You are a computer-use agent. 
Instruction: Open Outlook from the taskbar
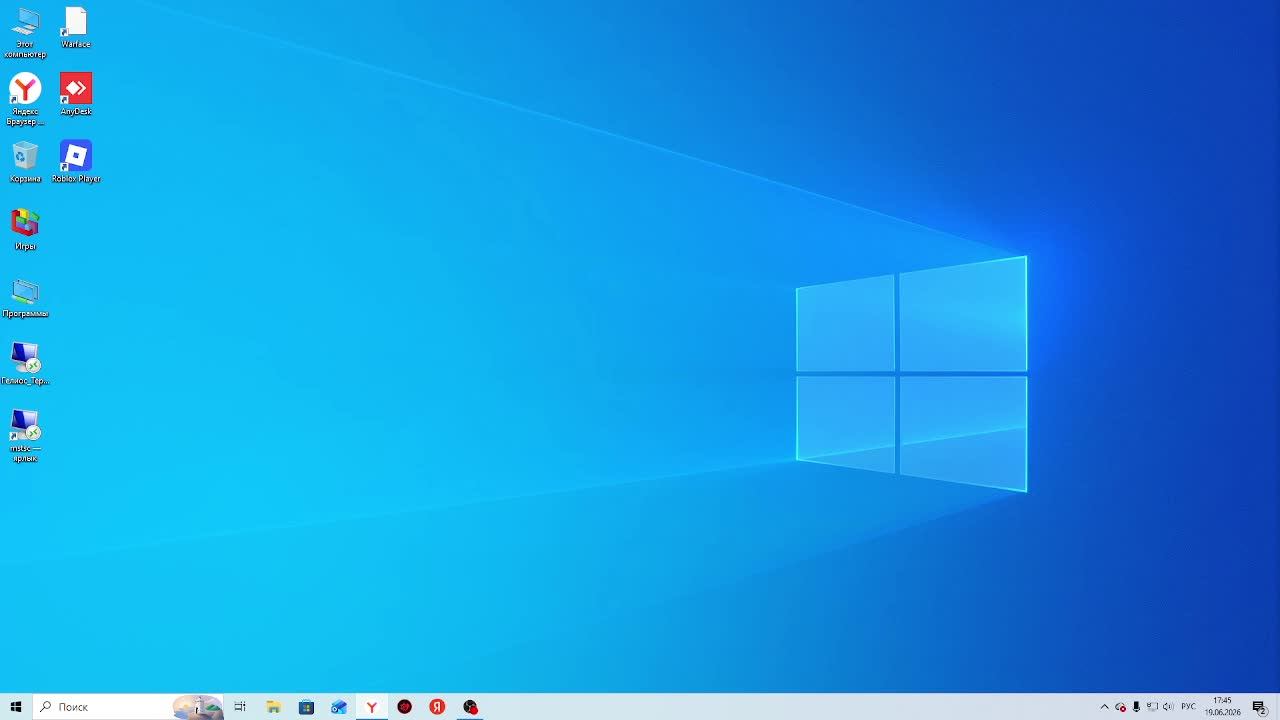[339, 707]
